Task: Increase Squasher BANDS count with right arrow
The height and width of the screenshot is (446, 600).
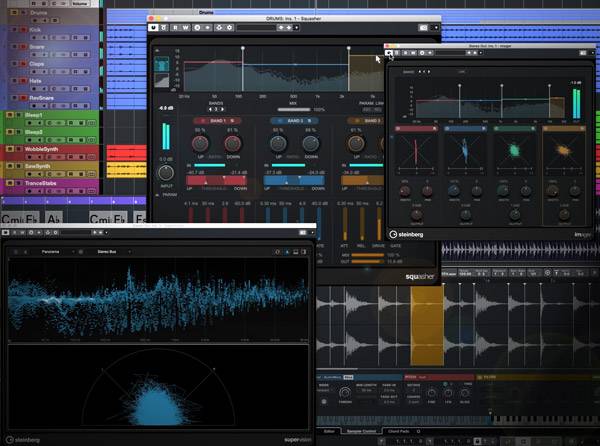Action: [x=222, y=109]
